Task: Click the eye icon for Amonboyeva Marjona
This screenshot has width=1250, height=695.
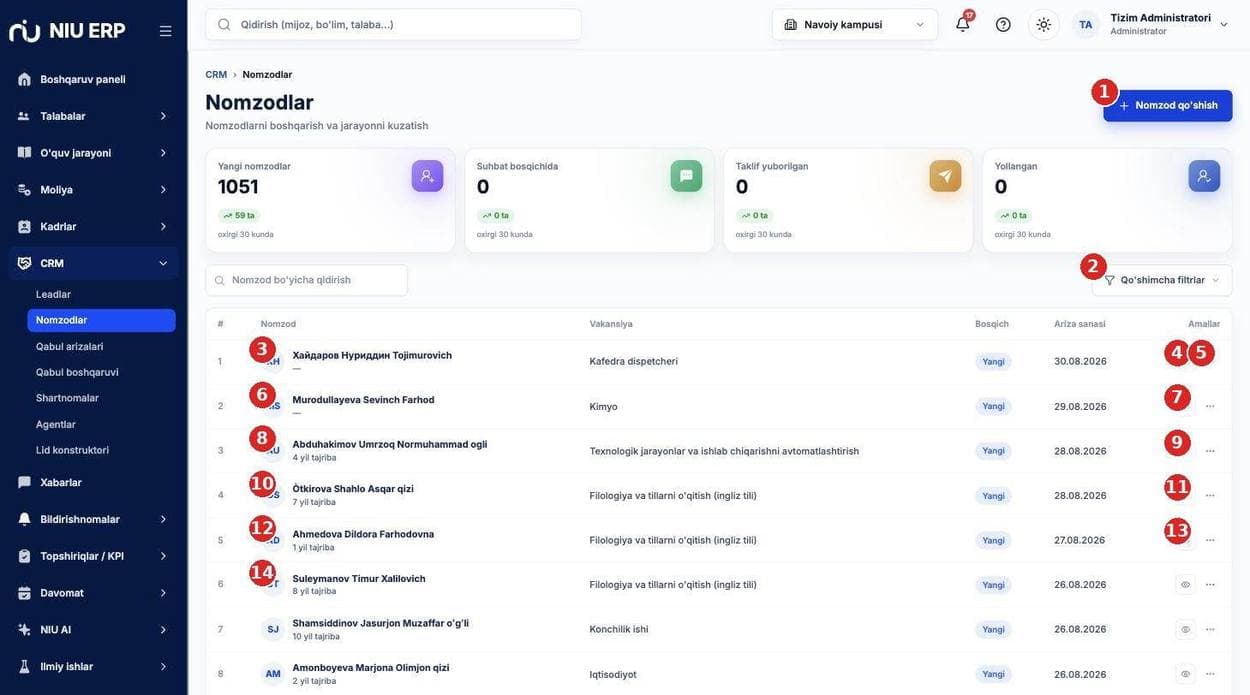Action: tap(1185, 674)
